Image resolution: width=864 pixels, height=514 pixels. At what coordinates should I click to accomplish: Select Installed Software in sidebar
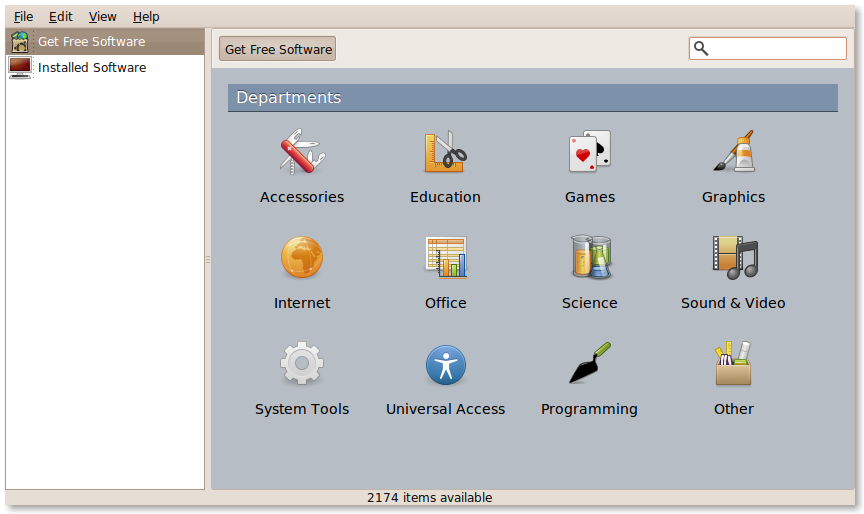tap(105, 68)
